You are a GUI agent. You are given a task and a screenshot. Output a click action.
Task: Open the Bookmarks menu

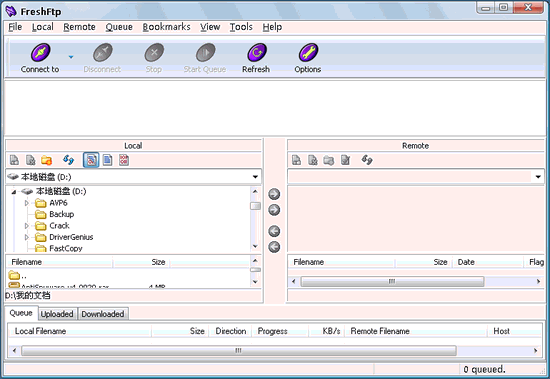[166, 27]
